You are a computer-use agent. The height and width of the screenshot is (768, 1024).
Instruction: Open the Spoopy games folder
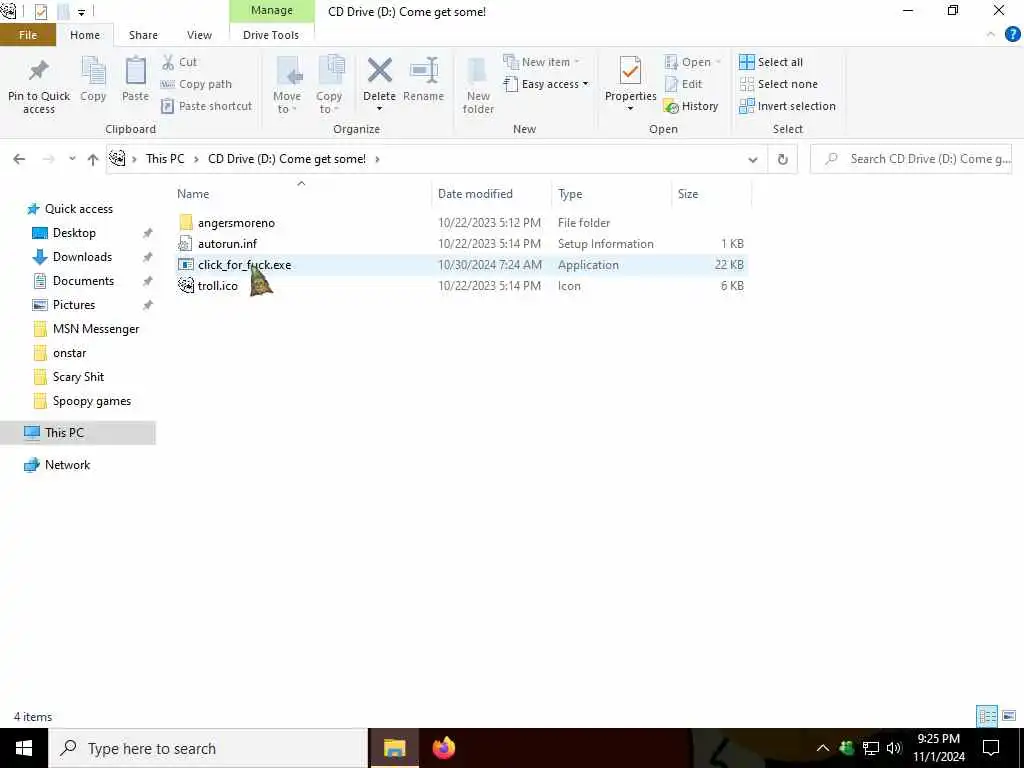[x=91, y=401]
